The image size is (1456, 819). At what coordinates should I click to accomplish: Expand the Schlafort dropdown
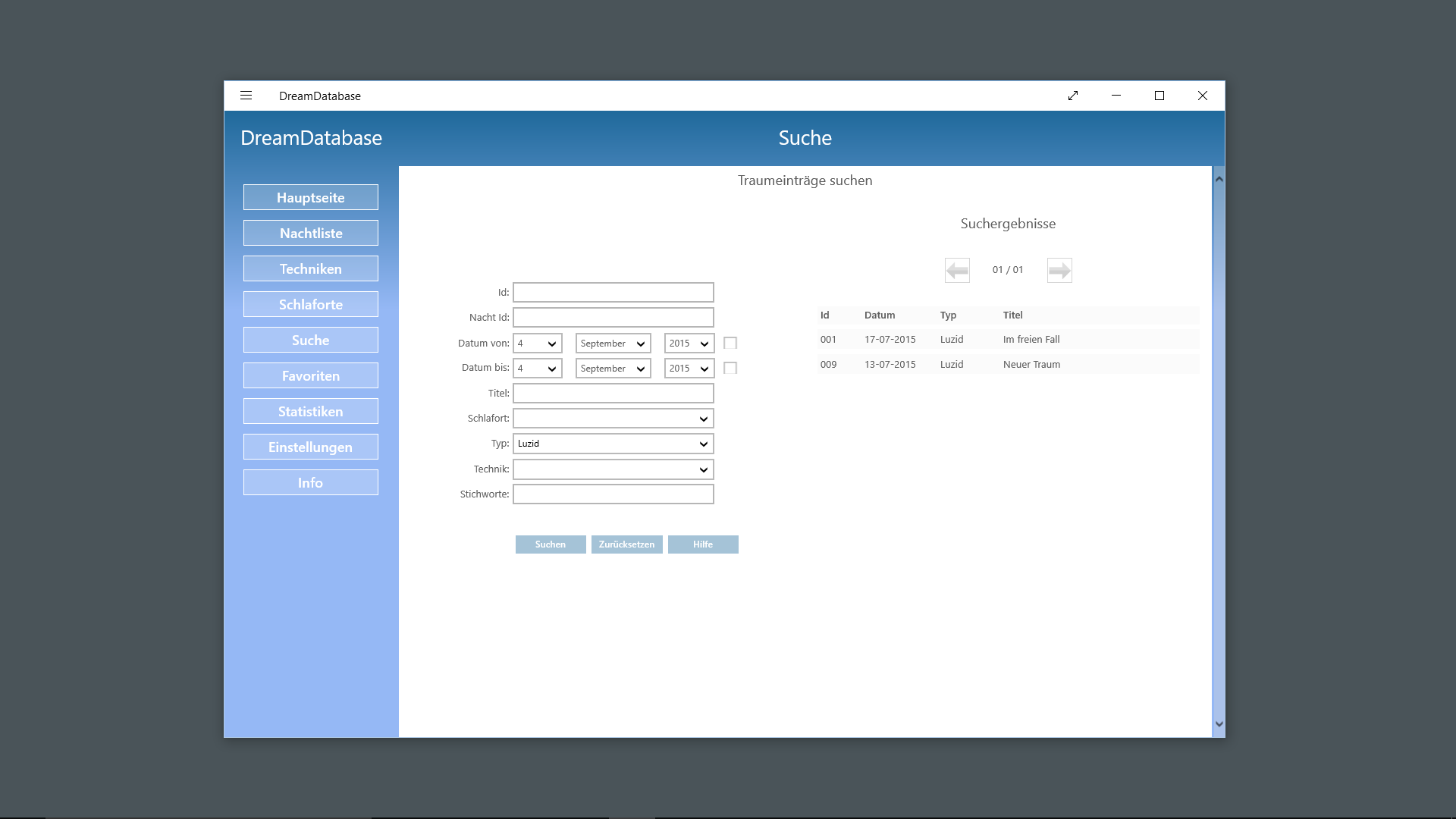tap(613, 419)
